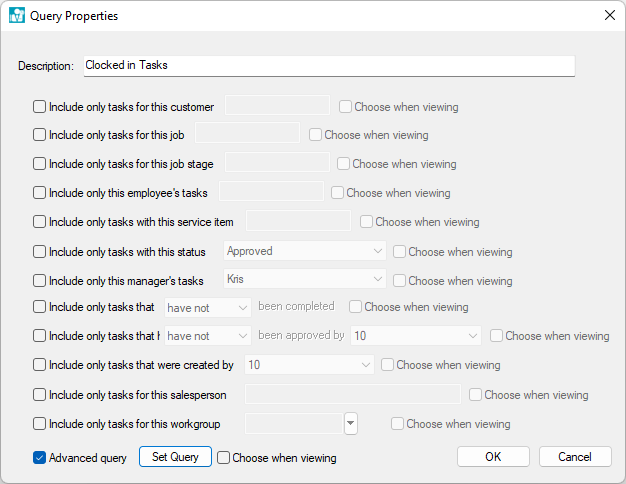626x484 pixels.
Task: Open the 'have not' been completed dropdown
Action: point(208,308)
